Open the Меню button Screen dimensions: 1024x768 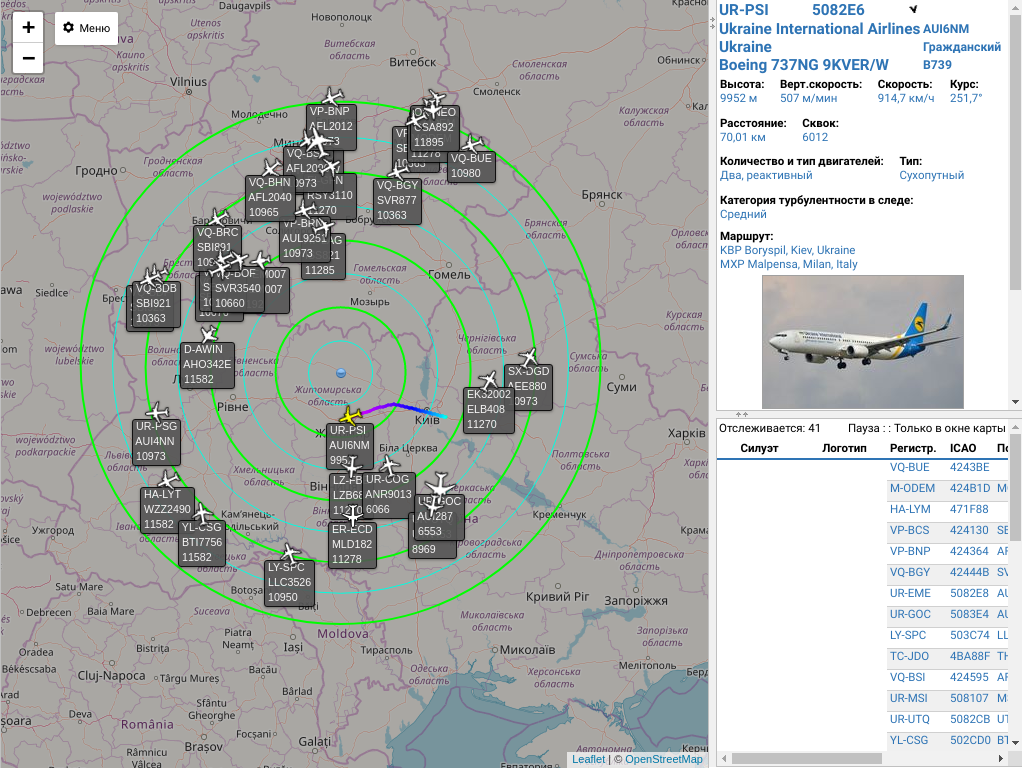click(x=86, y=28)
